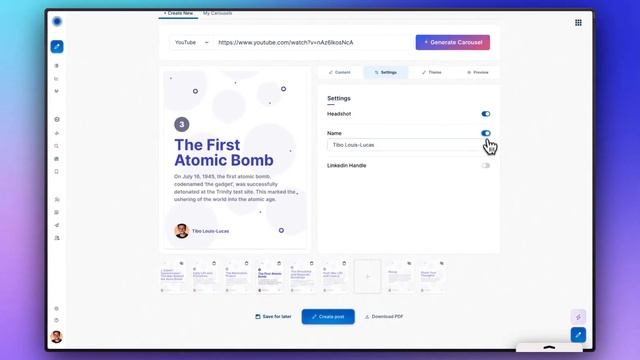Click the trash icon on 'Early Life and Education' thumbnail
This screenshot has height=360, width=640.
(214, 264)
